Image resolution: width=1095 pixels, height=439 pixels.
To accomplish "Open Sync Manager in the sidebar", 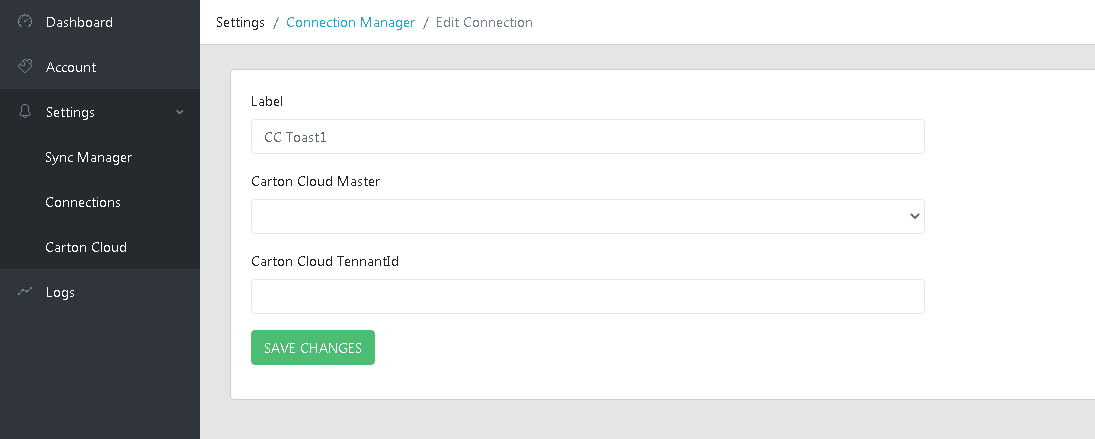I will click(x=88, y=157).
